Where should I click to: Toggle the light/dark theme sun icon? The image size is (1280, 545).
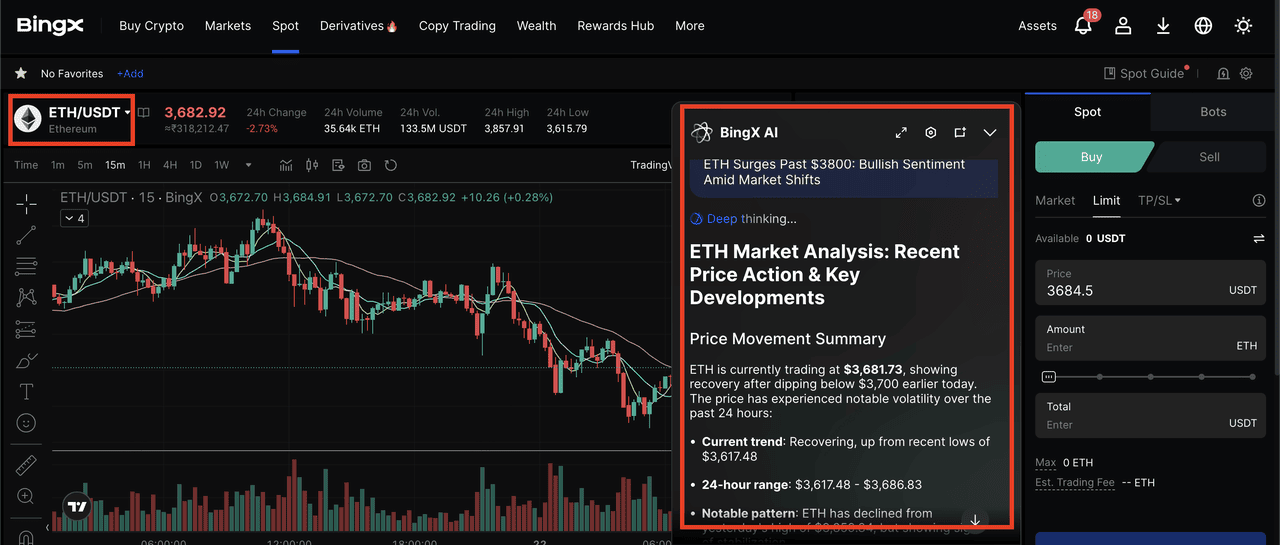coord(1243,26)
